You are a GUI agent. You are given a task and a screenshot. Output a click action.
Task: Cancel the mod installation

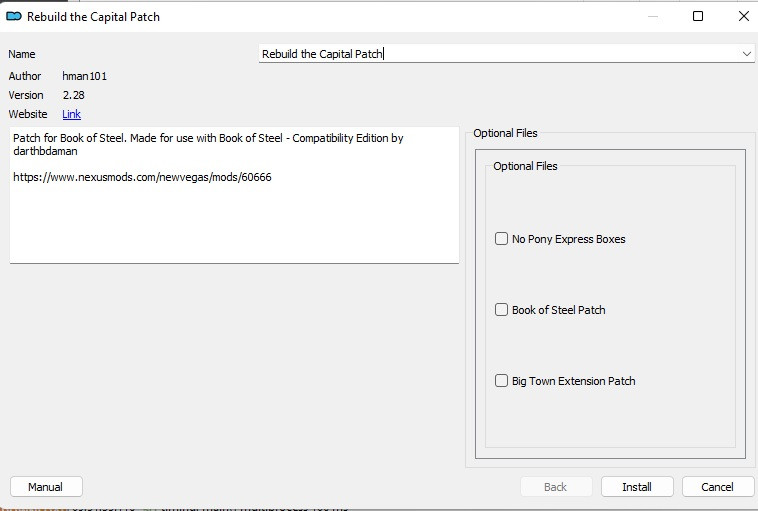(x=717, y=487)
